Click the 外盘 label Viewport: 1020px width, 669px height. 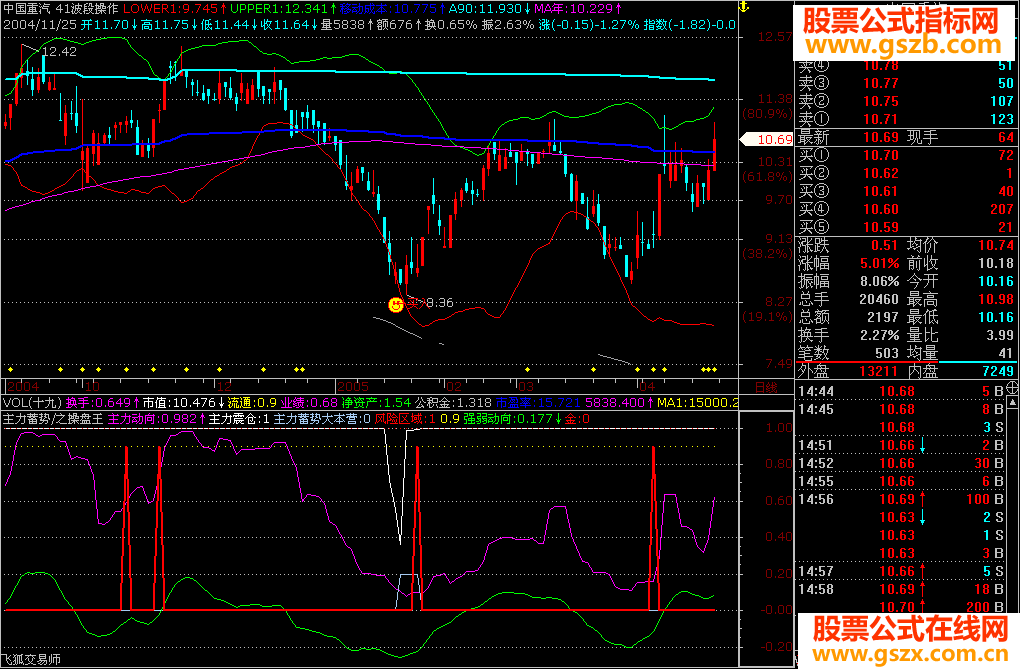[x=813, y=371]
